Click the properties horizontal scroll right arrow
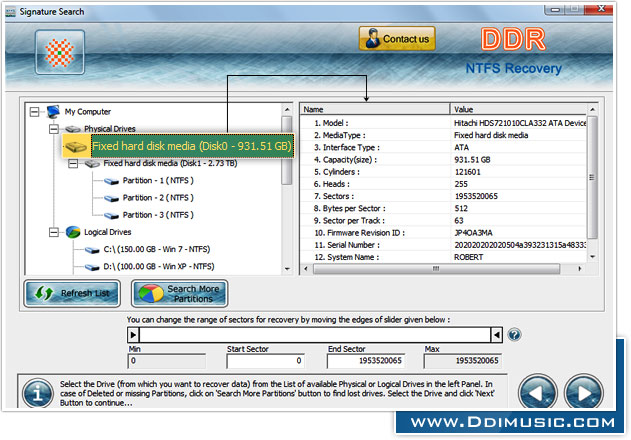Screen dimensions: 631x440 579,269
